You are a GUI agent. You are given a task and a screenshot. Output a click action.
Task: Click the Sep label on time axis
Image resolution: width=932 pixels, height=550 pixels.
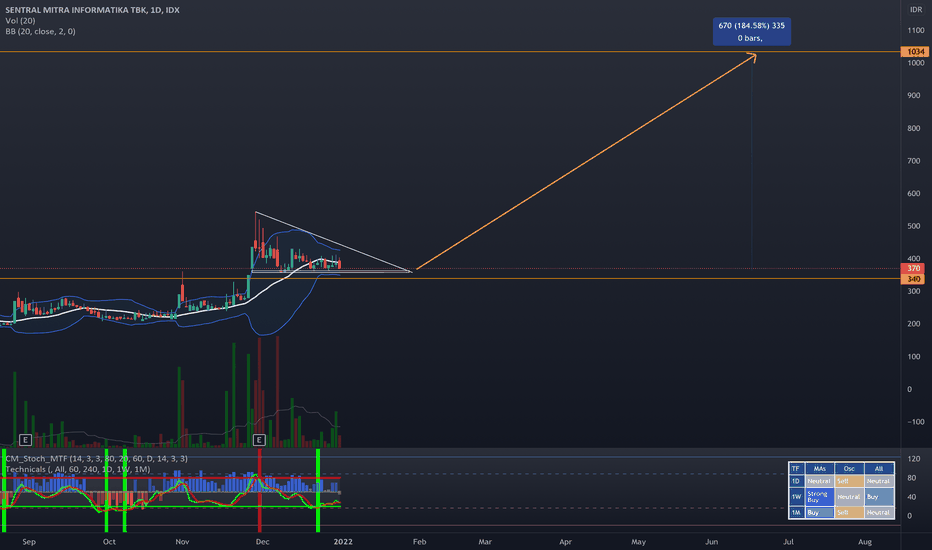coord(29,542)
